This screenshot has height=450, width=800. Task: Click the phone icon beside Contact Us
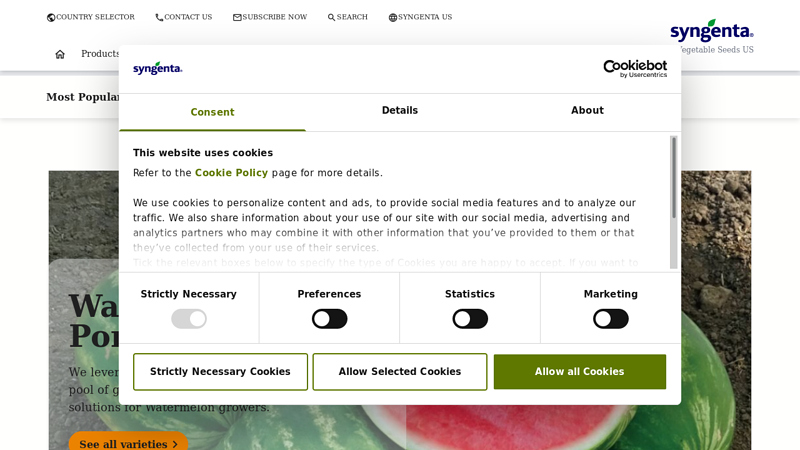pos(159,17)
